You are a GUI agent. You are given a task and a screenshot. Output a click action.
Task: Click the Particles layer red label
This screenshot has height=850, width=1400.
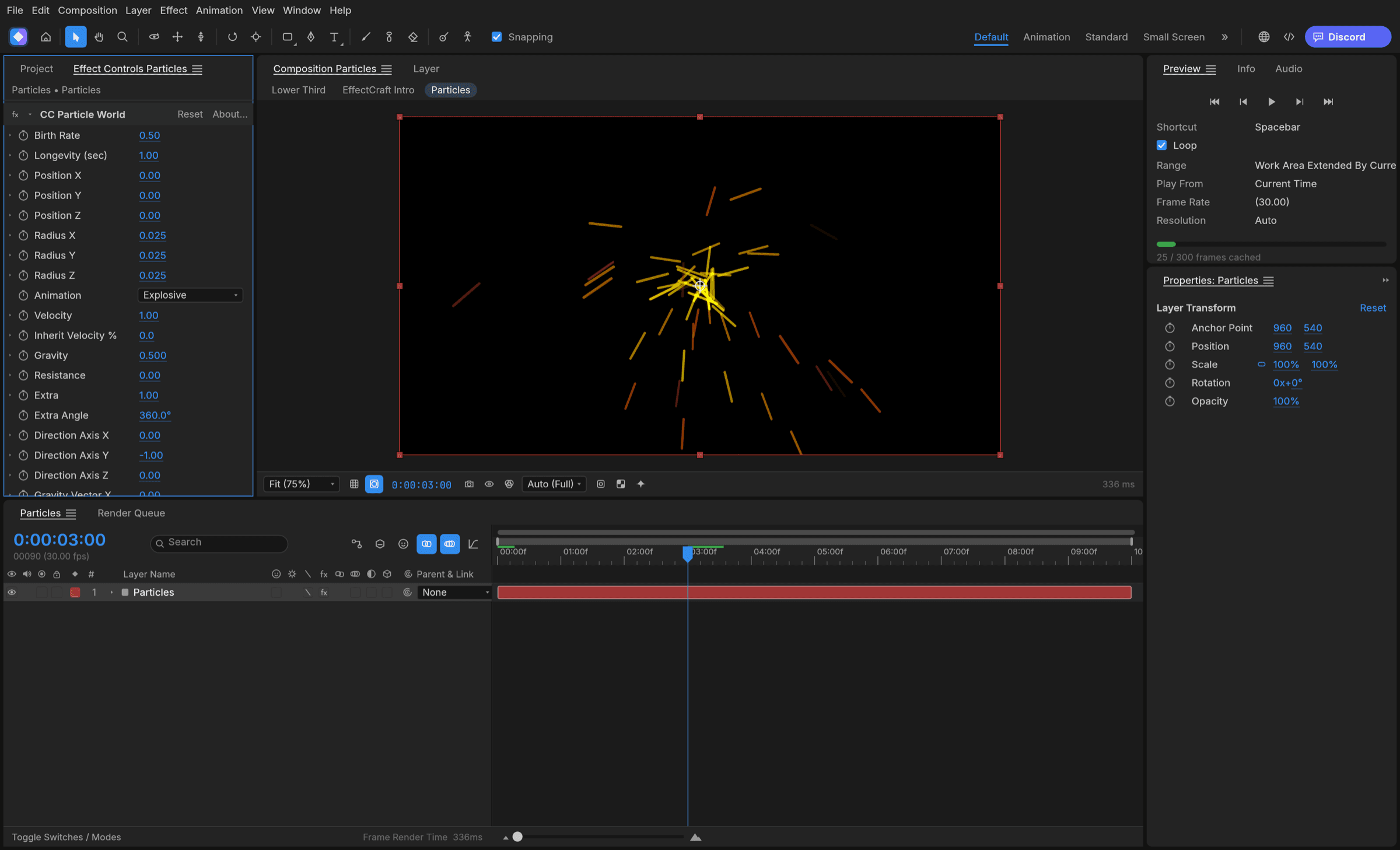[x=75, y=592]
